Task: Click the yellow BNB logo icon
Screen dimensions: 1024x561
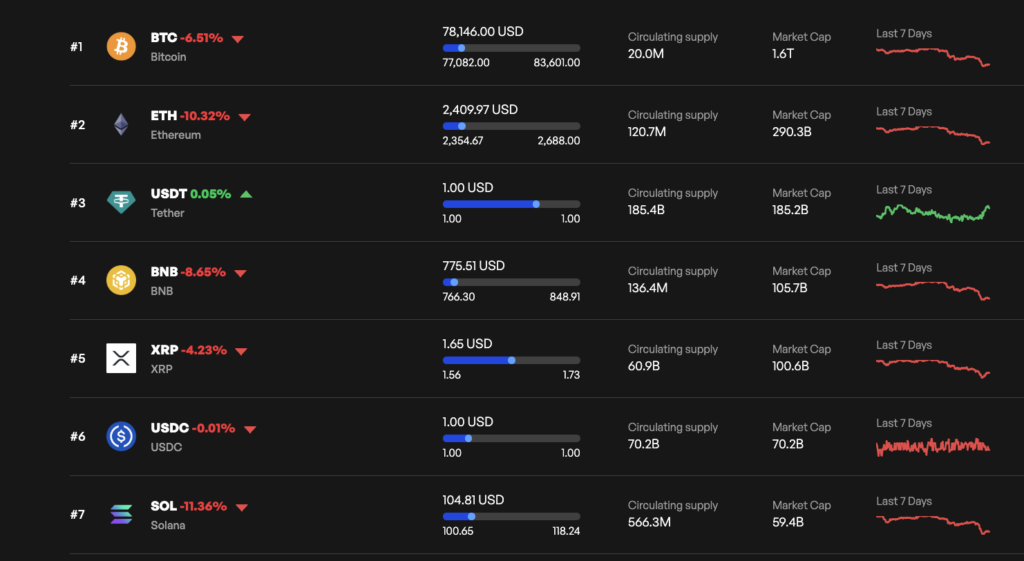Action: (121, 280)
